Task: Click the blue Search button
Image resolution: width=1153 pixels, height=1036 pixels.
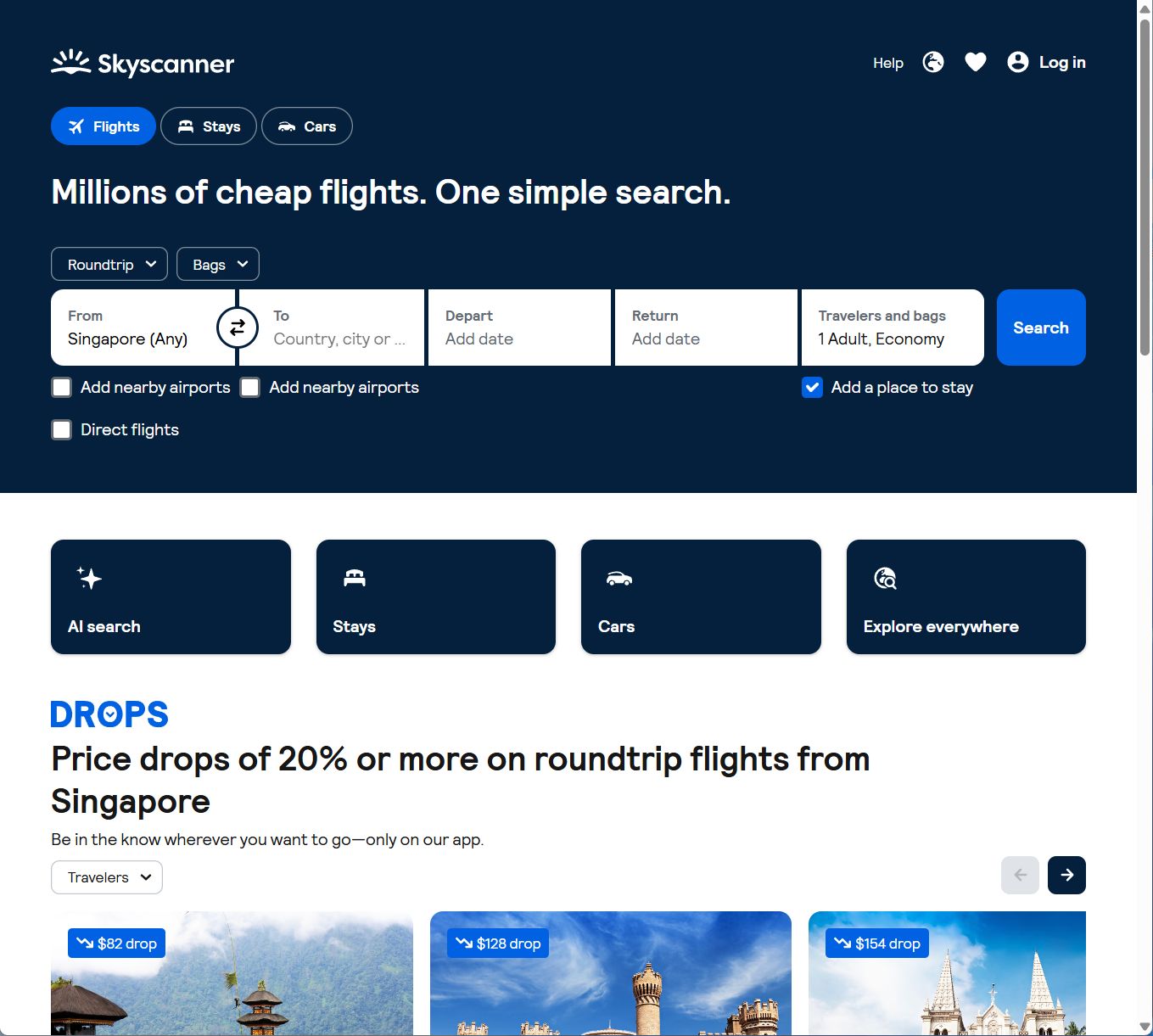Action: tap(1041, 328)
